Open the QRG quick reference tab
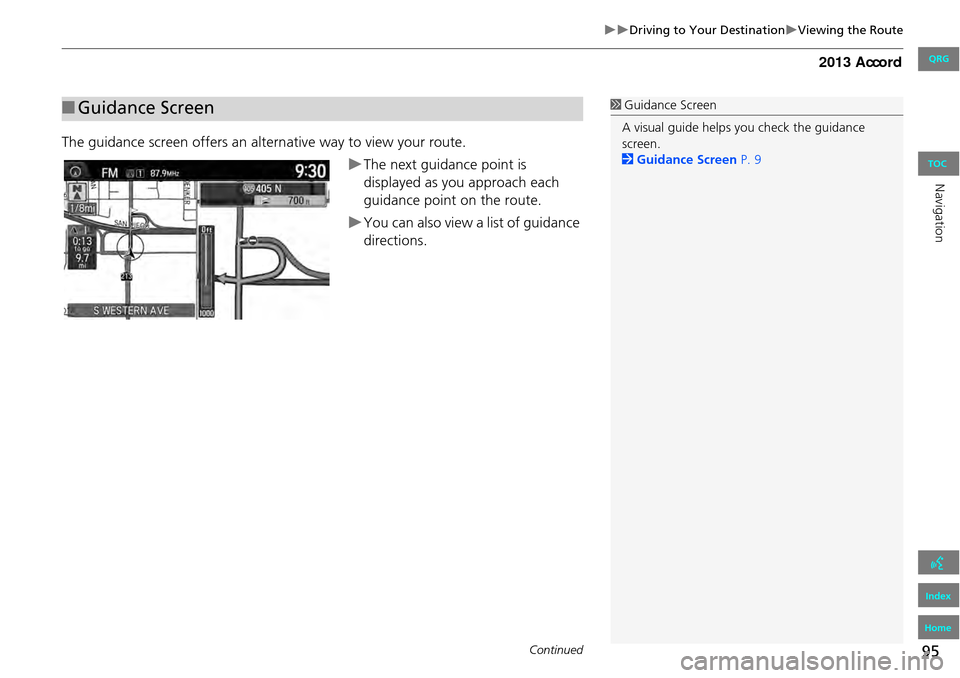The image size is (960, 678). pos(938,59)
